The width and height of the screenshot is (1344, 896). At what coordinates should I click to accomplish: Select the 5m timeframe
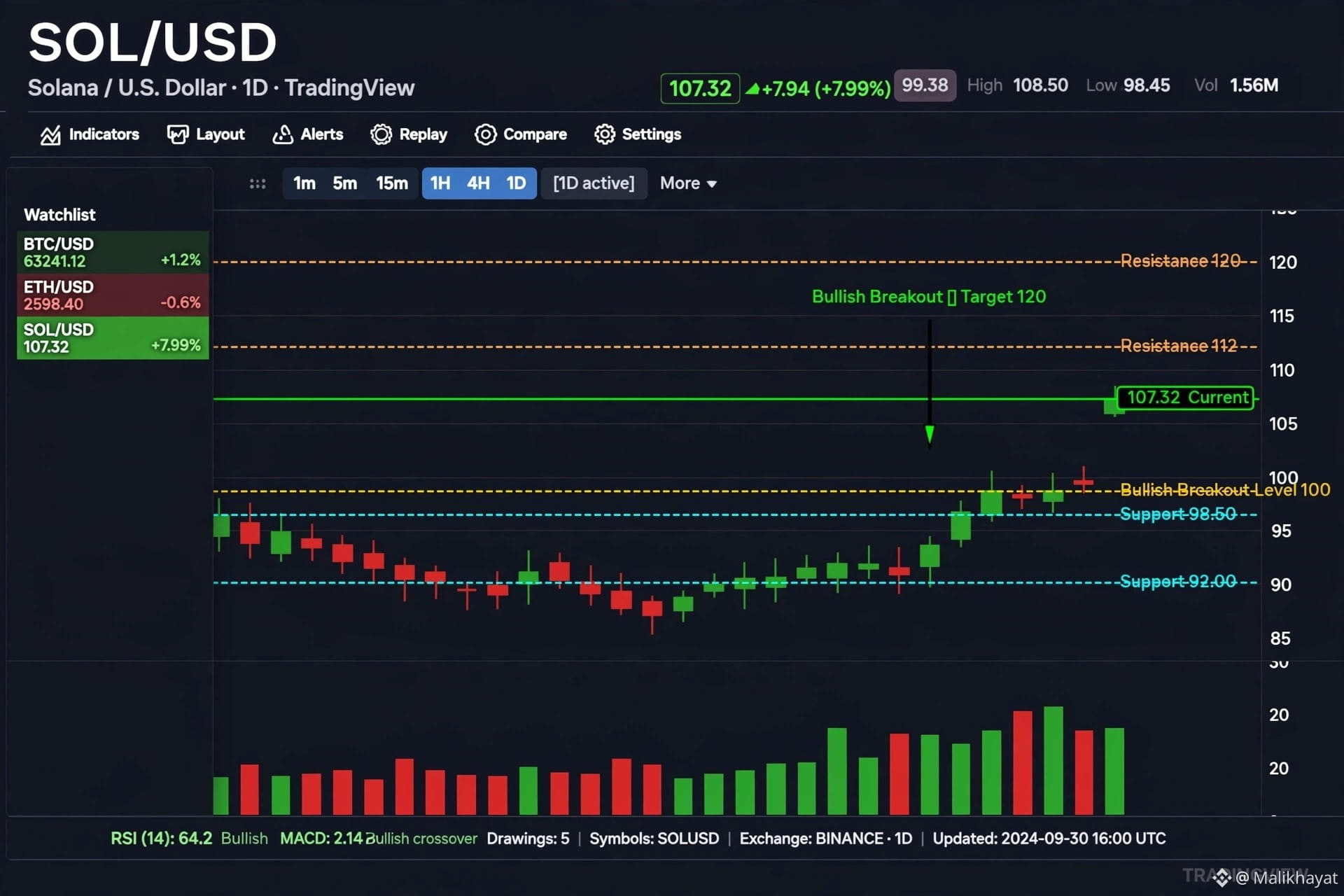344,183
